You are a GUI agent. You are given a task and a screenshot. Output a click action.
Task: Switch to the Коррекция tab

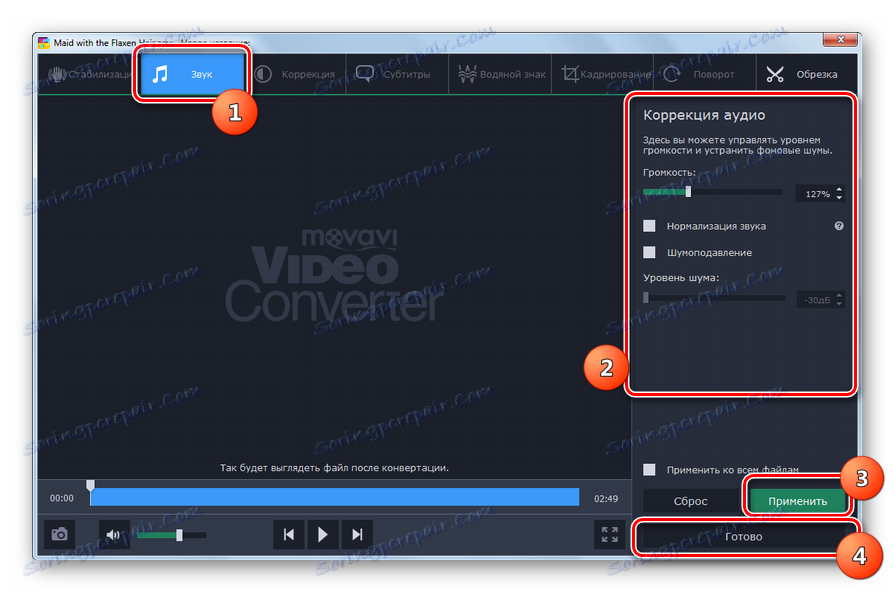pyautogui.click(x=295, y=74)
